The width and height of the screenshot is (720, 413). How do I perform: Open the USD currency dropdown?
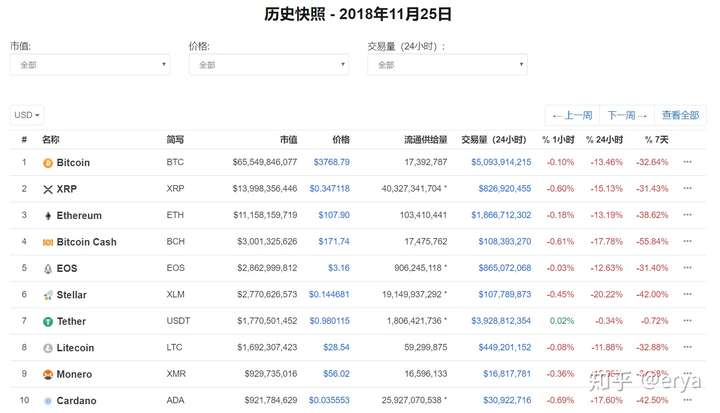click(27, 115)
